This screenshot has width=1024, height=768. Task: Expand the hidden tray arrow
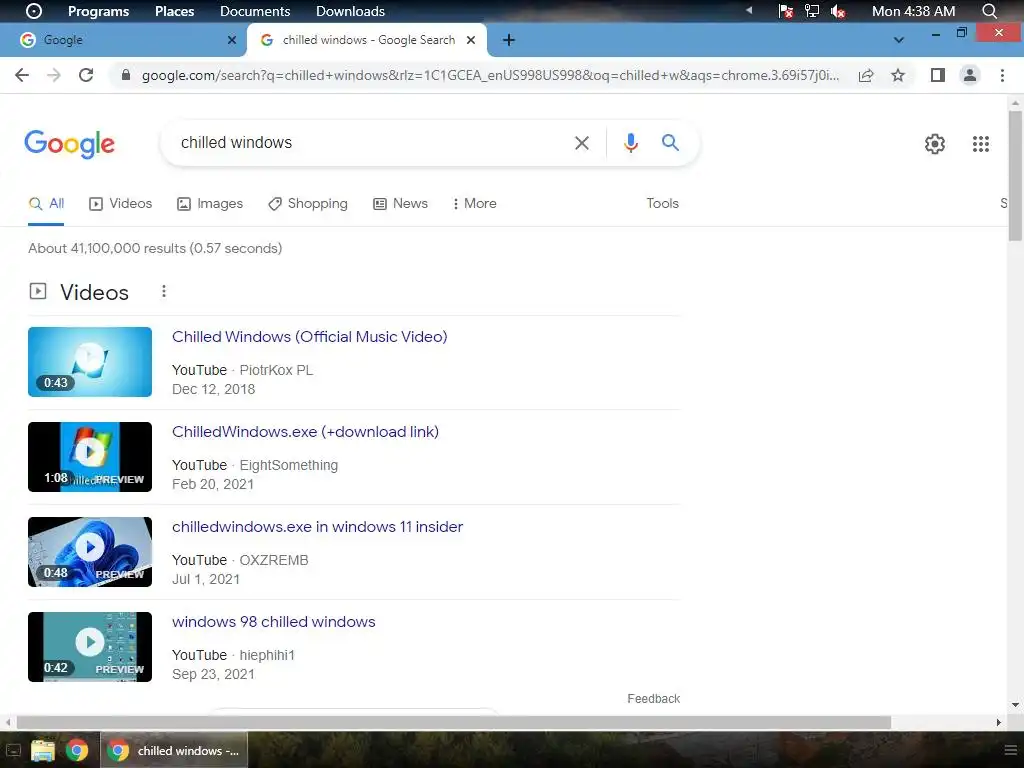pyautogui.click(x=749, y=10)
